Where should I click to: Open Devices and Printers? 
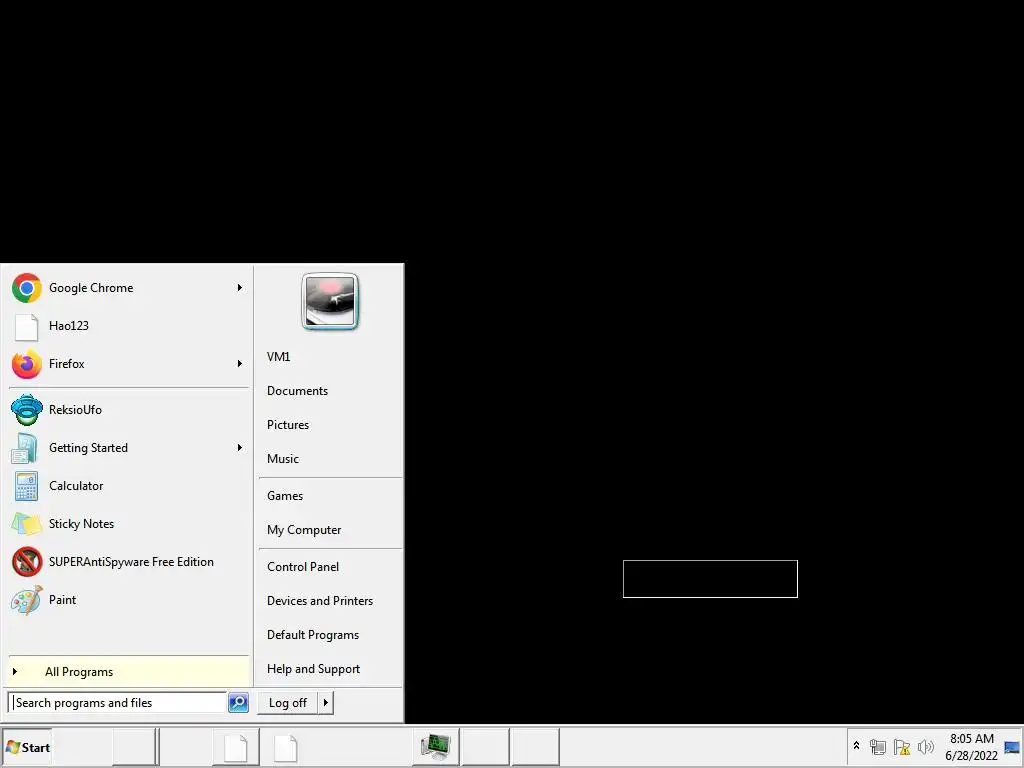tap(319, 601)
